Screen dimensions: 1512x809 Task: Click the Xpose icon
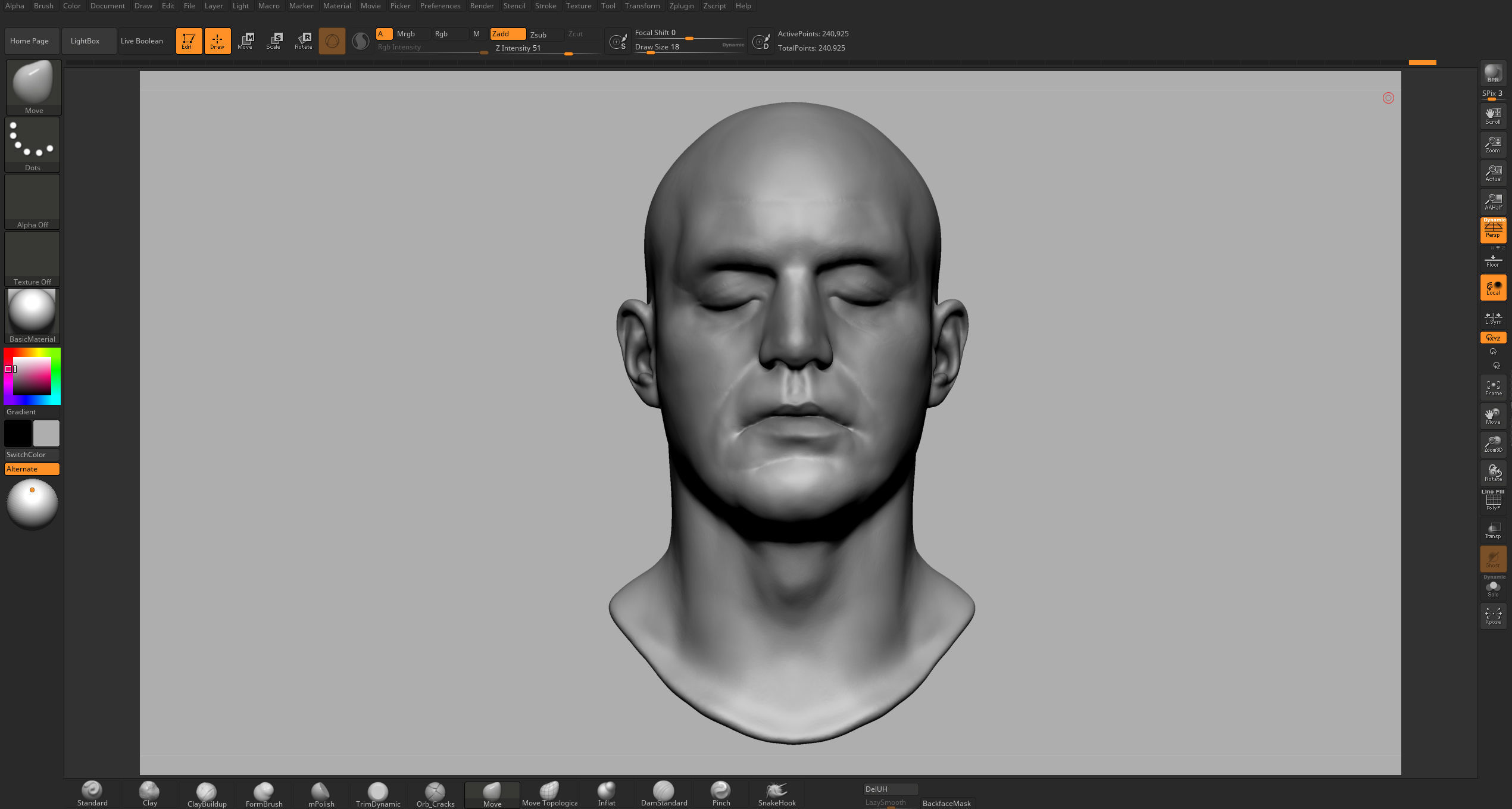(1493, 616)
